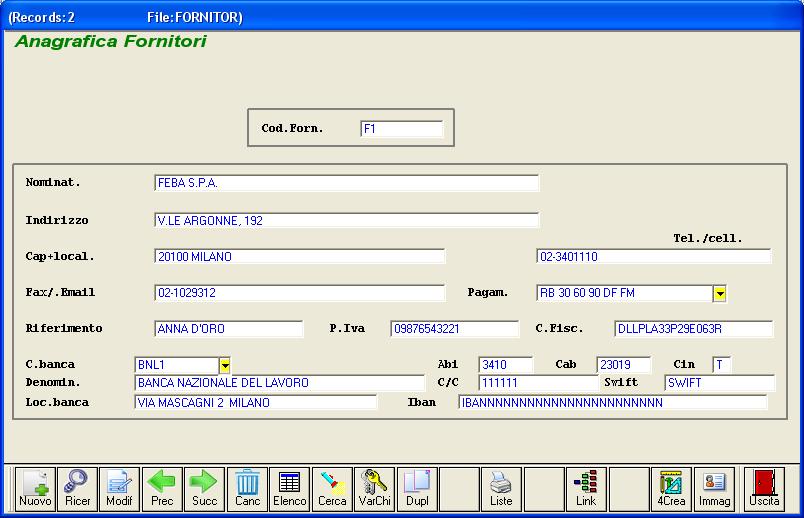Select the Cod.Forn. field with F1
This screenshot has width=804, height=518.
(x=401, y=129)
